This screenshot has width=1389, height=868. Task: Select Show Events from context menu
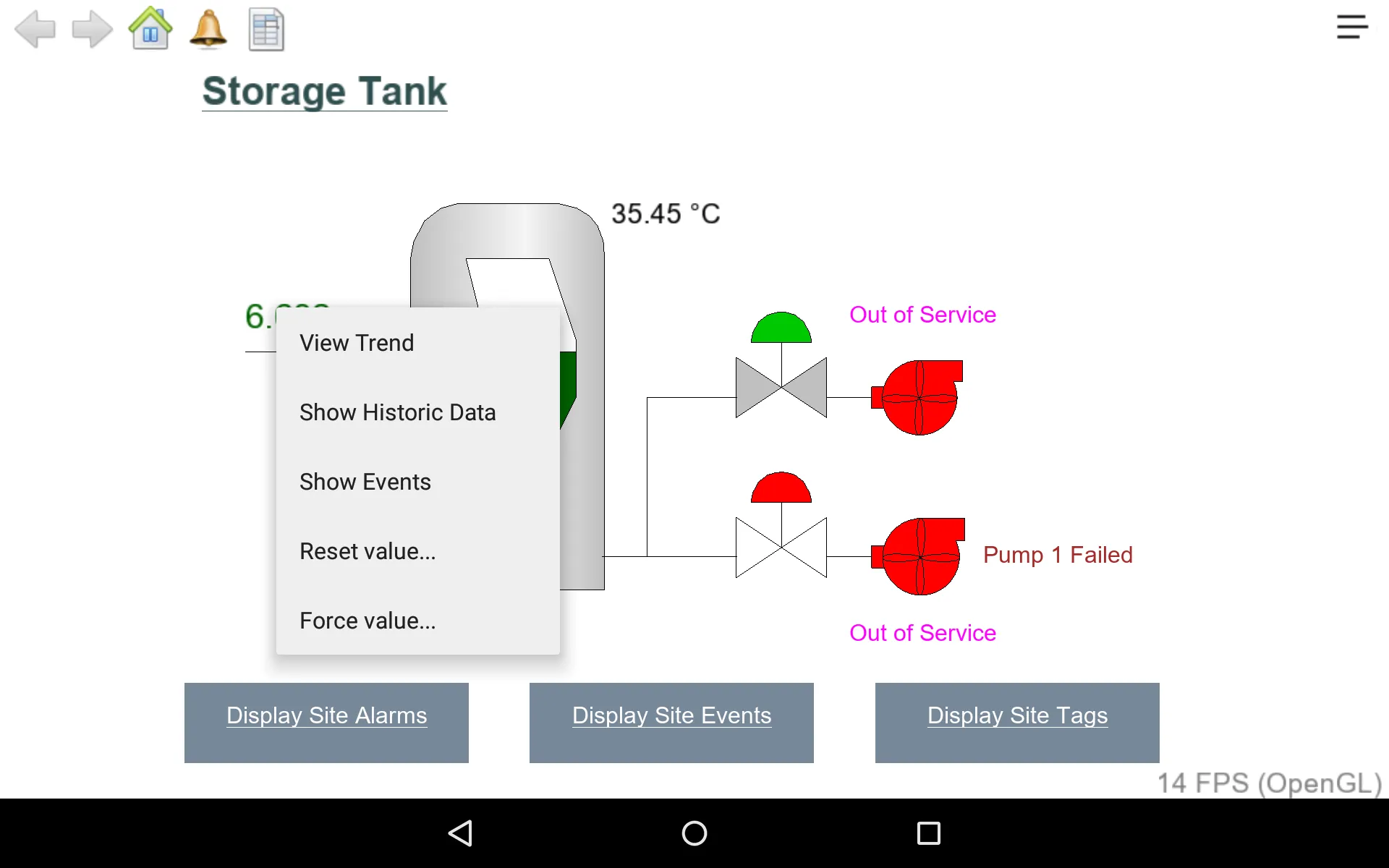(364, 481)
